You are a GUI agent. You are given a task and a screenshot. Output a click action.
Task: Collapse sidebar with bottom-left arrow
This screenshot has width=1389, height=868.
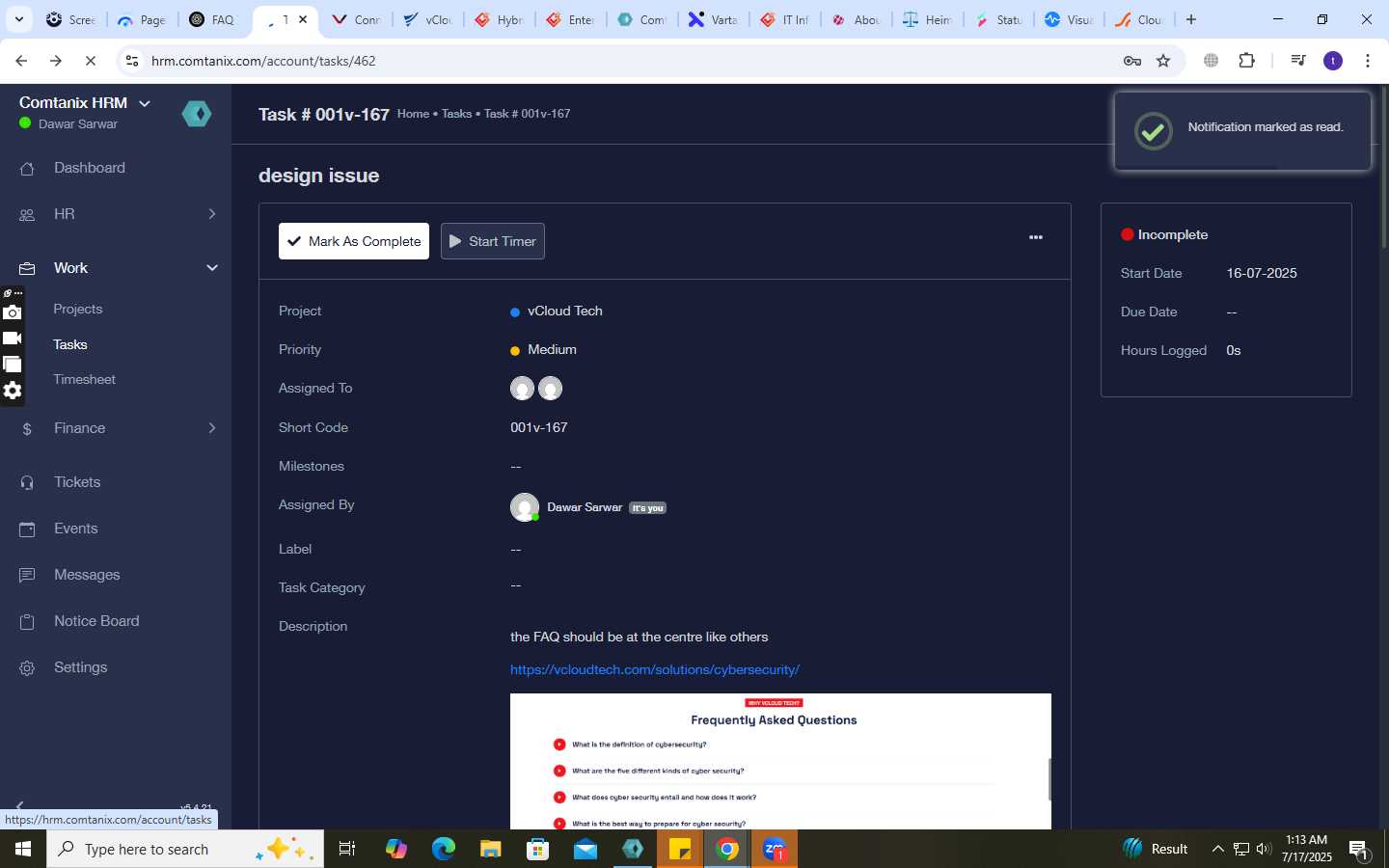pyautogui.click(x=19, y=806)
